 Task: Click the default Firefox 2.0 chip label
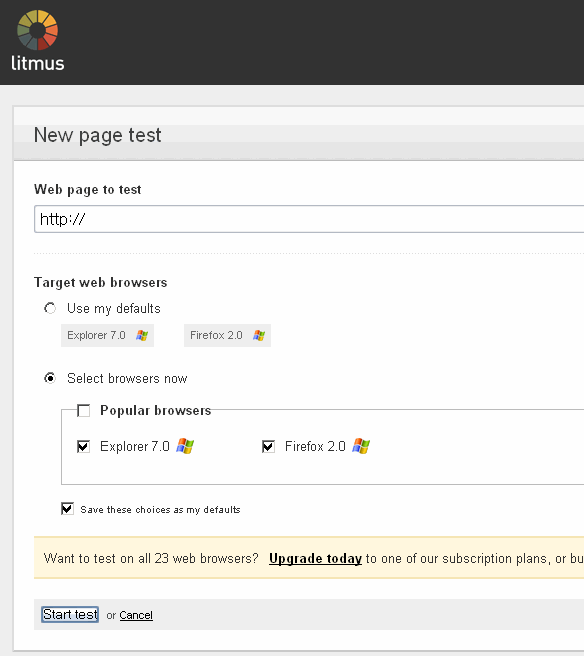coord(216,336)
